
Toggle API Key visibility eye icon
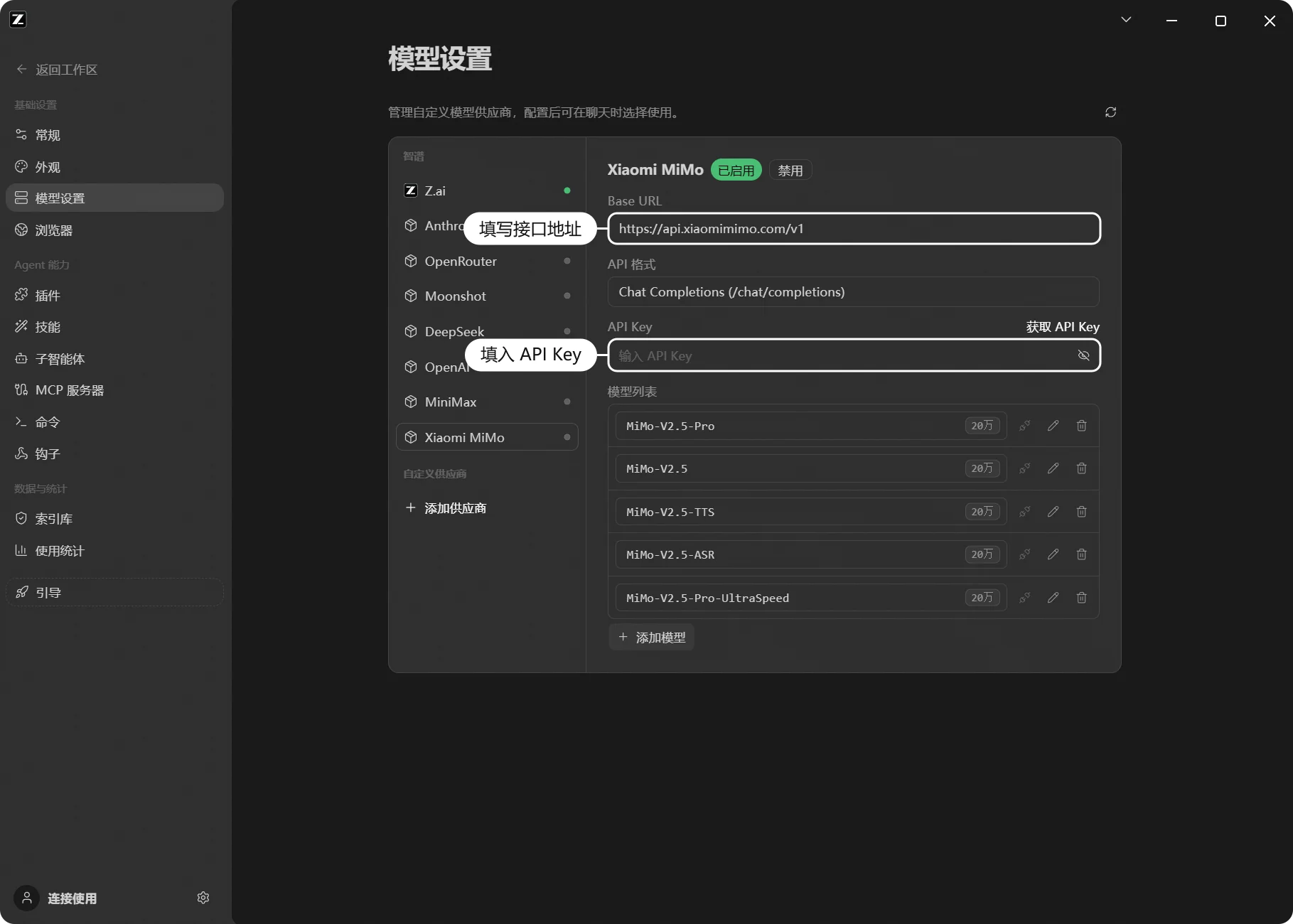coord(1083,355)
